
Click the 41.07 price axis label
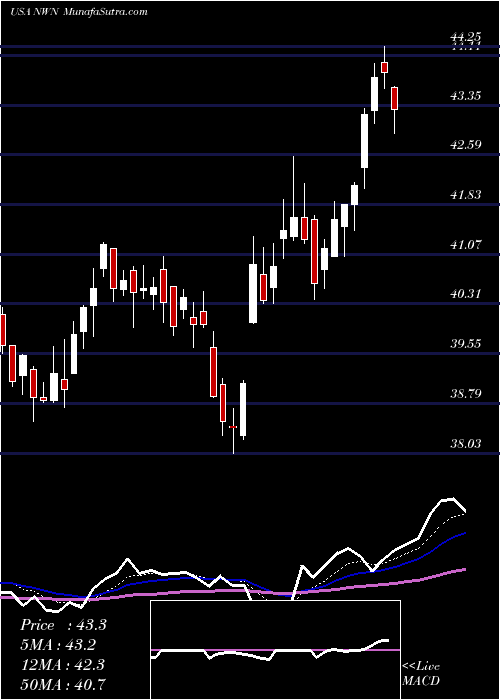[464, 244]
